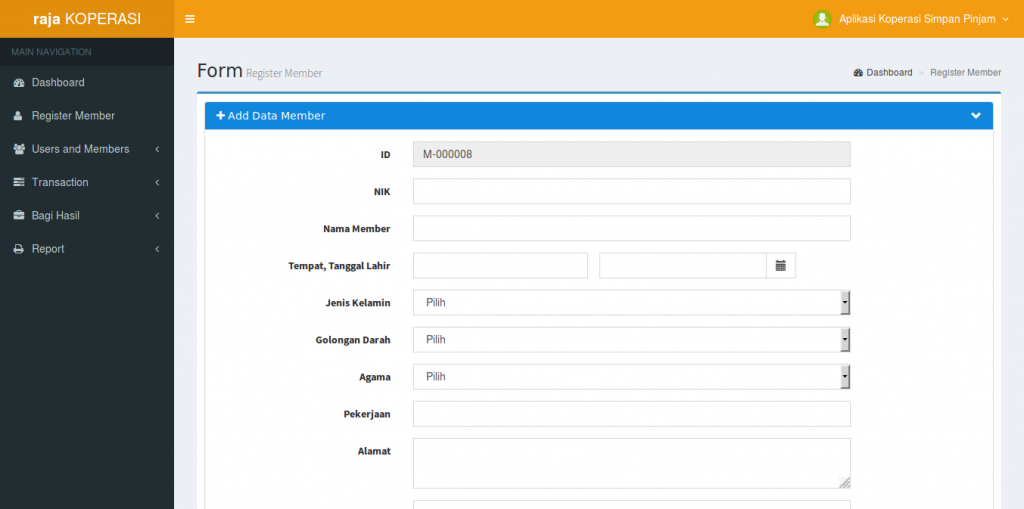Toggle sidebar with hamburger menu icon
This screenshot has height=509, width=1024.
(190, 19)
